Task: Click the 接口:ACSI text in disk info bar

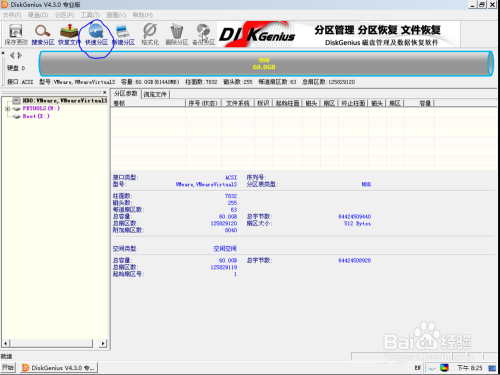Action: [20, 82]
